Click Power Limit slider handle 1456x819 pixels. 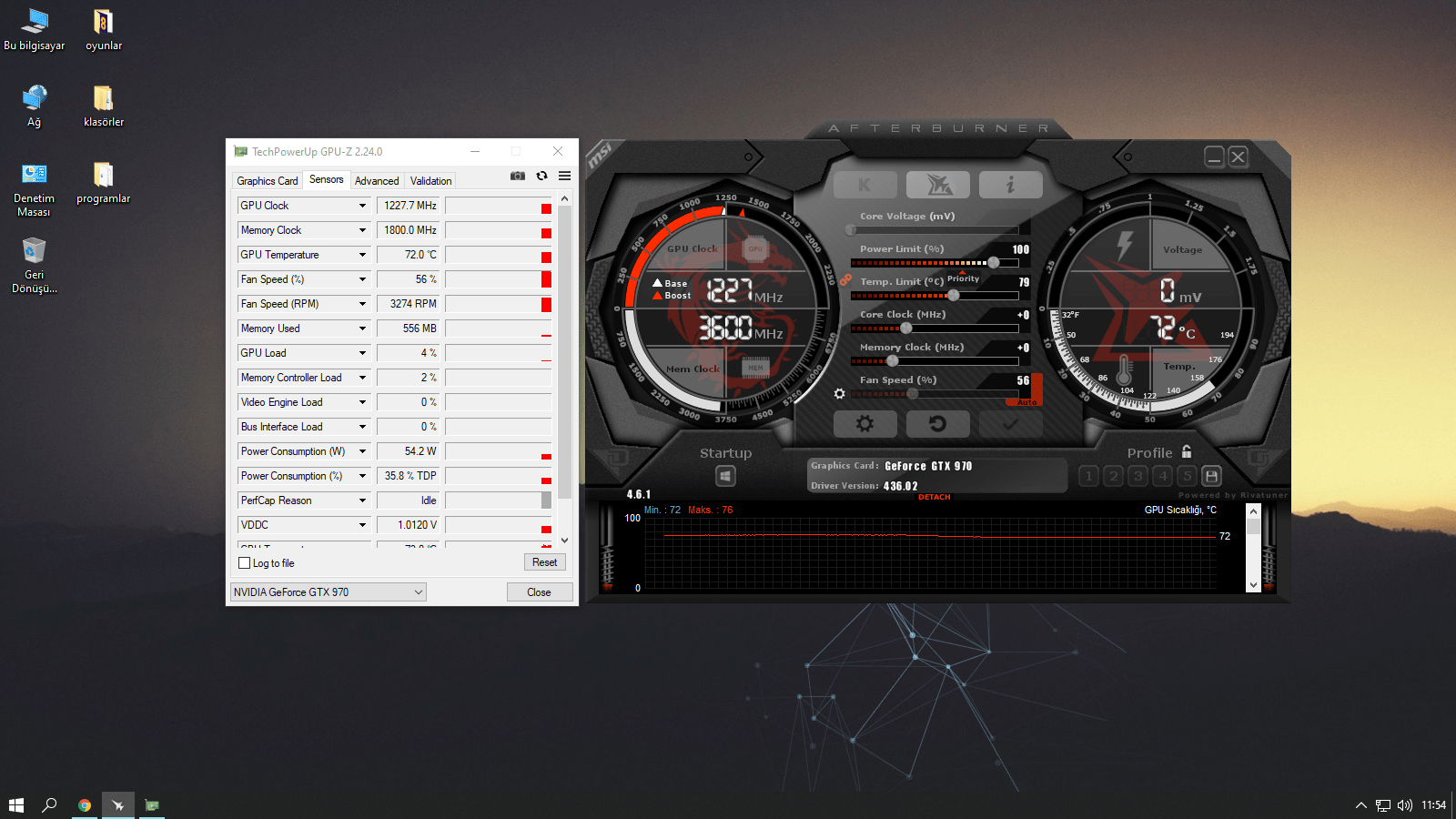click(x=994, y=262)
